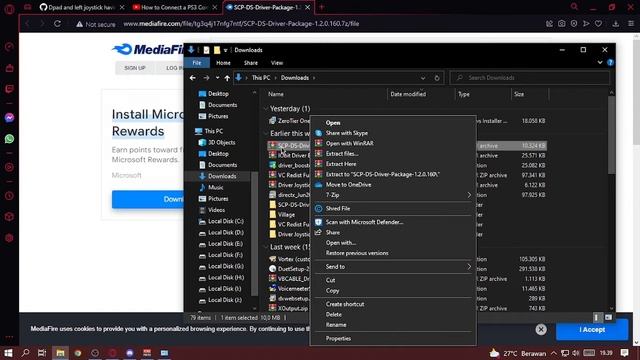Expand the Send to submenu
The image size is (640, 360).
[393, 267]
